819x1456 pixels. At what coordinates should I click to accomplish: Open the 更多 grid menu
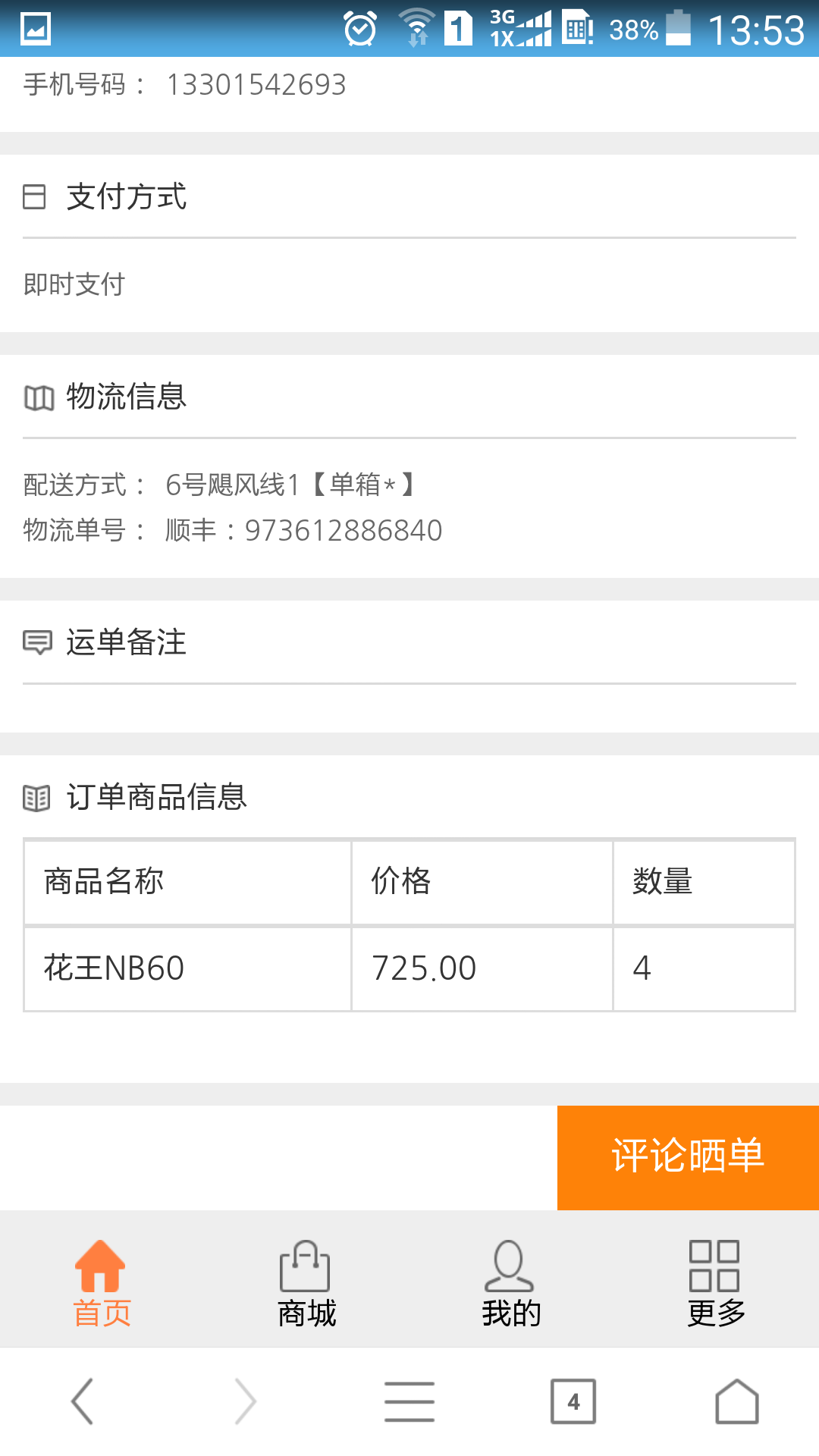pos(714,1266)
